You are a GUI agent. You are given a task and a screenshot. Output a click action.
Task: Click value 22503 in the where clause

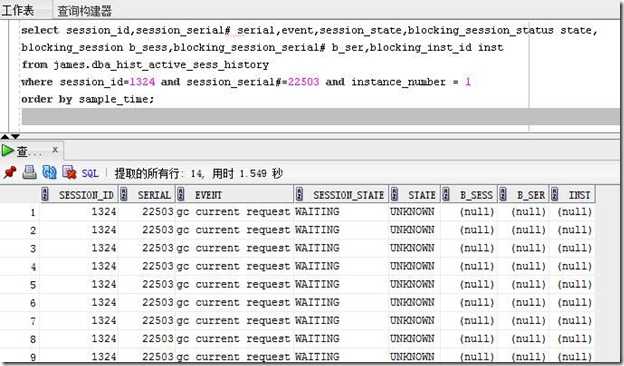pos(304,82)
